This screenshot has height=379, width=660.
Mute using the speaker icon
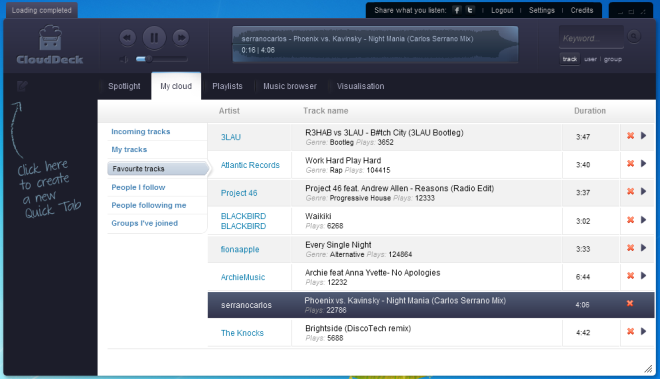[124, 59]
